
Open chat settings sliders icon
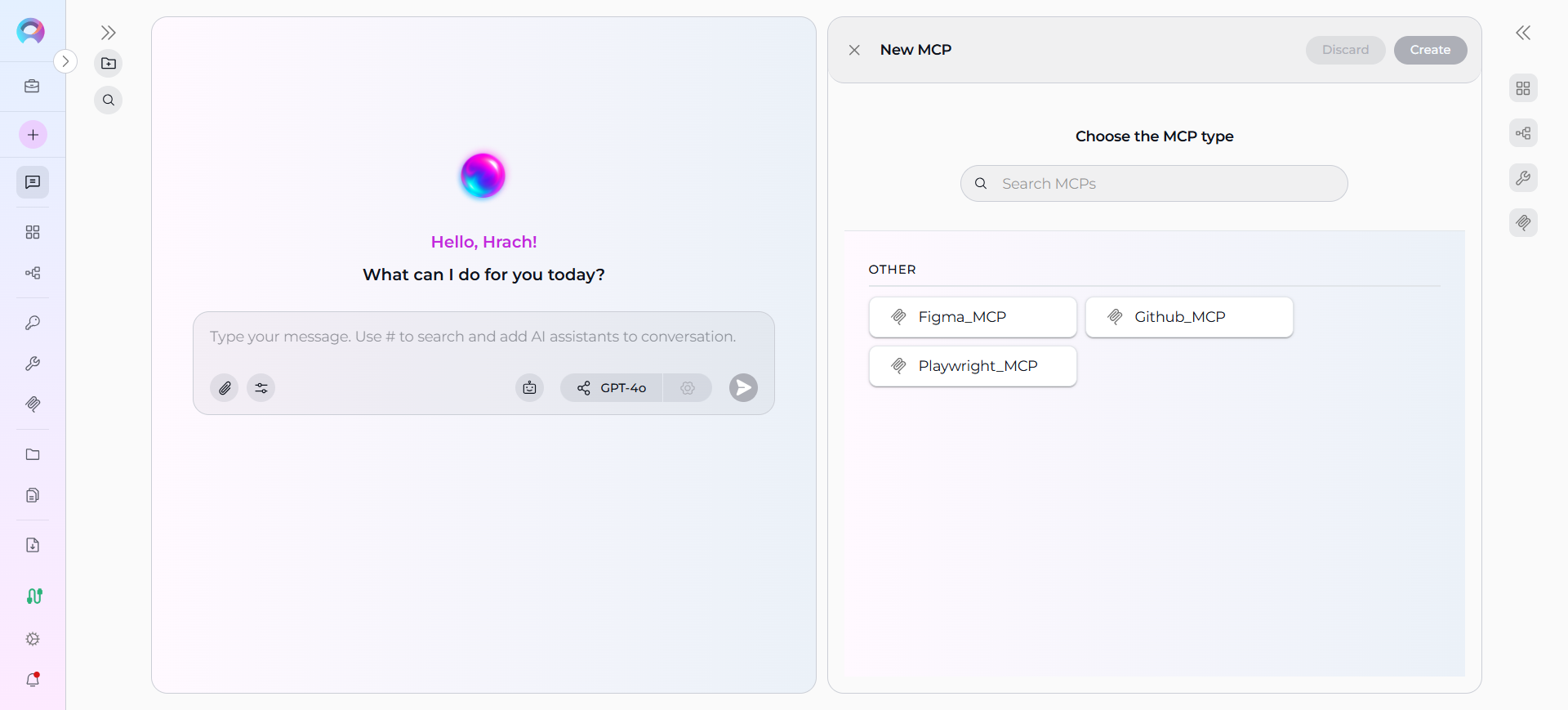(x=261, y=388)
